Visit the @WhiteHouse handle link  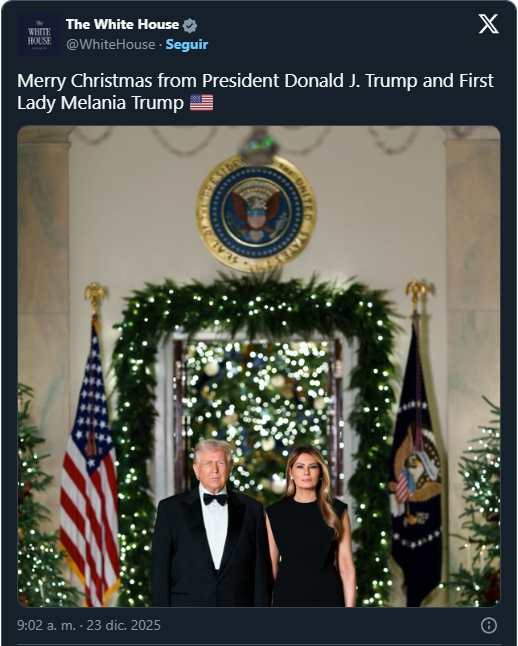(x=110, y=44)
